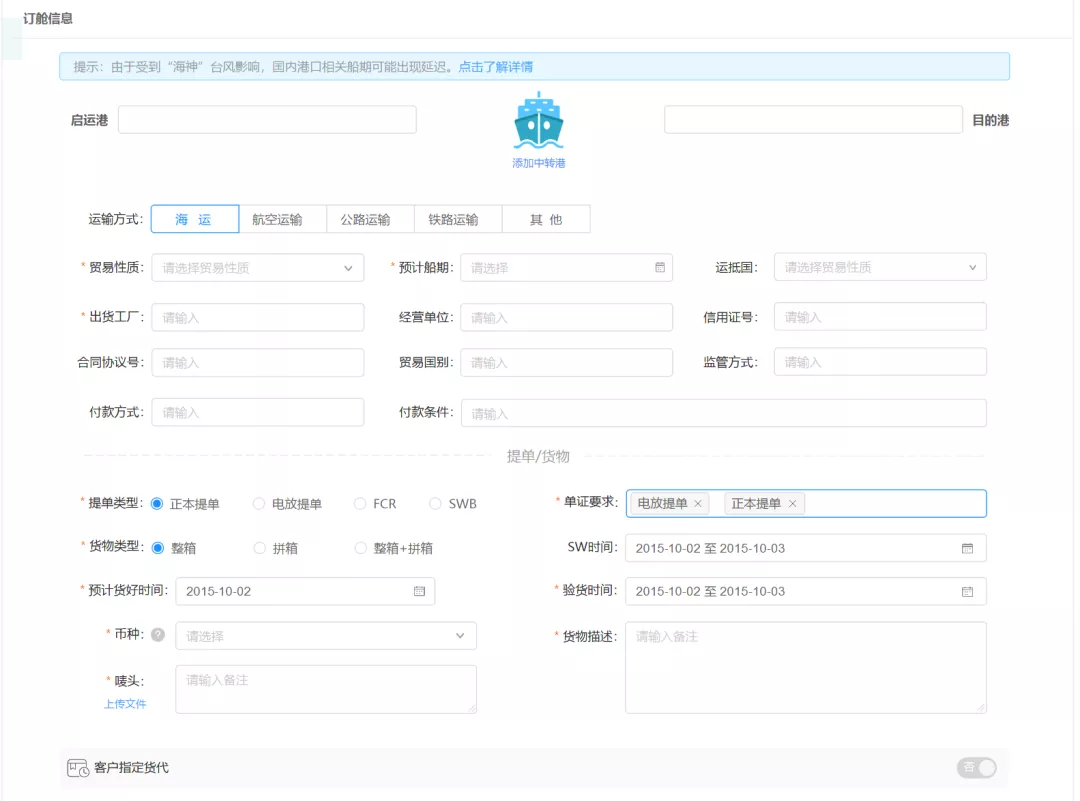
Task: Remove the 正本提单 tag via its × icon
Action: pyautogui.click(x=792, y=504)
